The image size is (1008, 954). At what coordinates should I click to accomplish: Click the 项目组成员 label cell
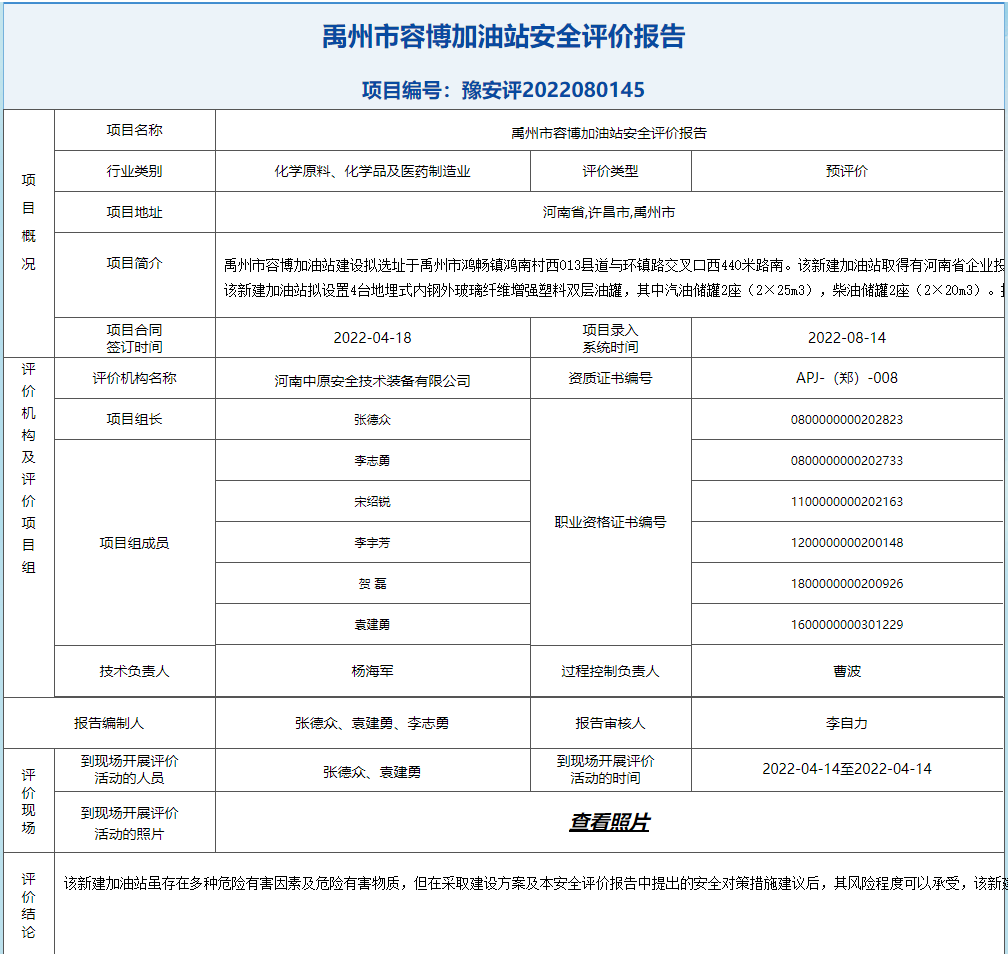pos(134,543)
